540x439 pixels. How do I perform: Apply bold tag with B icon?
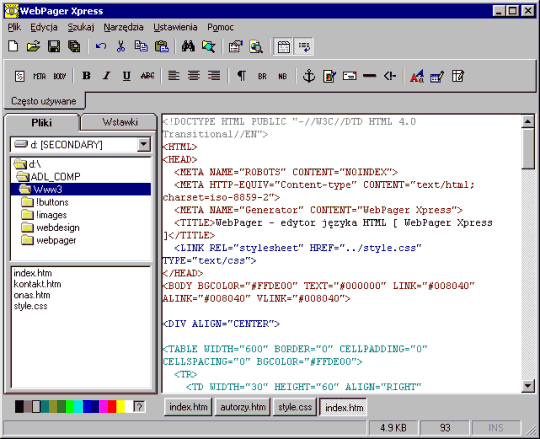pos(86,76)
